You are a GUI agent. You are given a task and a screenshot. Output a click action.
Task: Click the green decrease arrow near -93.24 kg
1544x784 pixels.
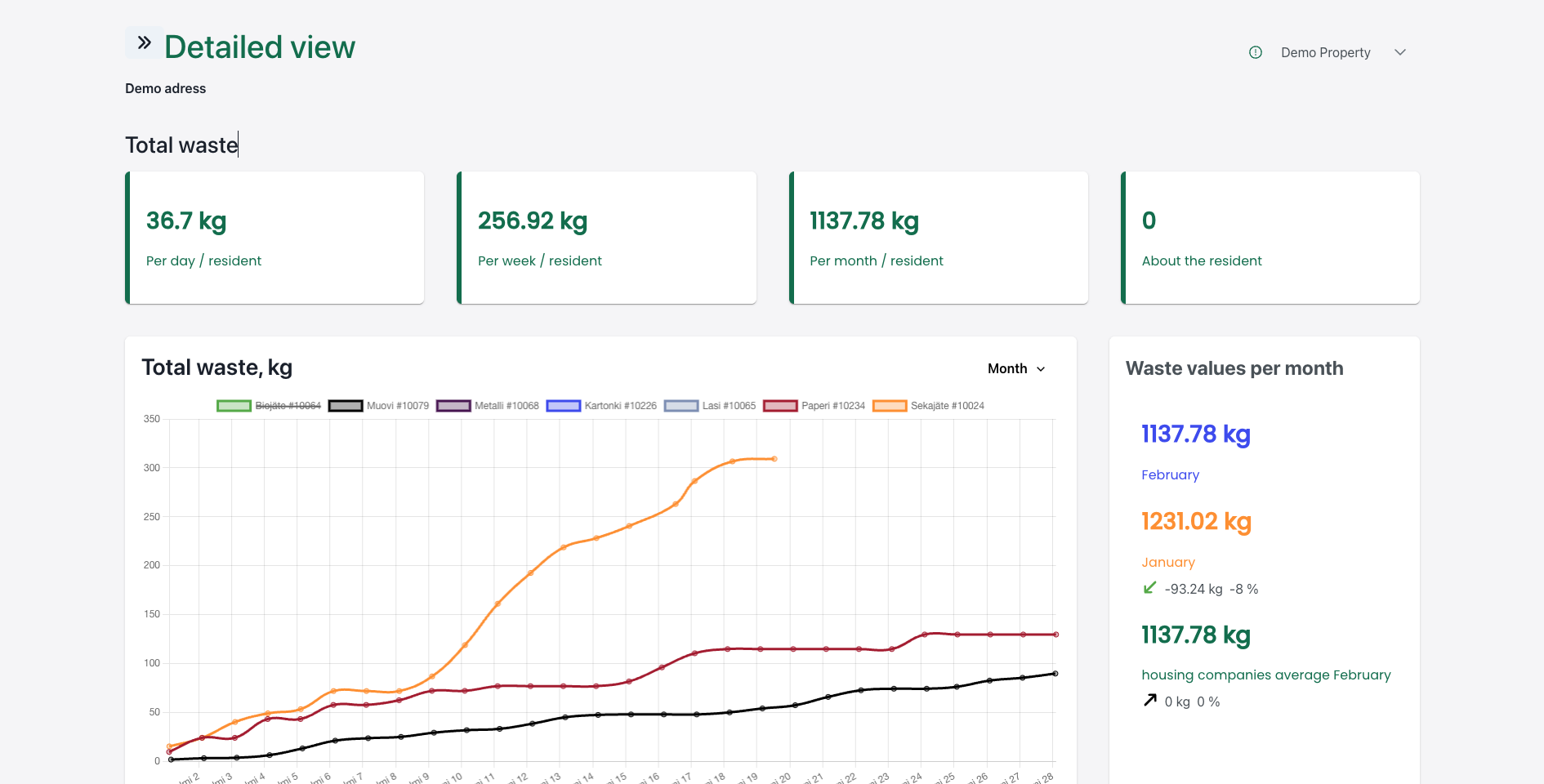click(x=1149, y=588)
